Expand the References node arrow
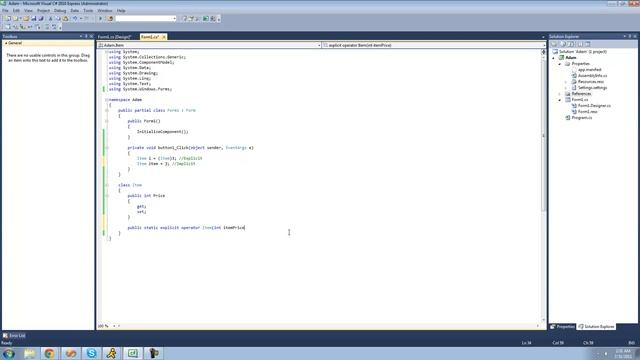This screenshot has height=360, width=640. point(560,94)
